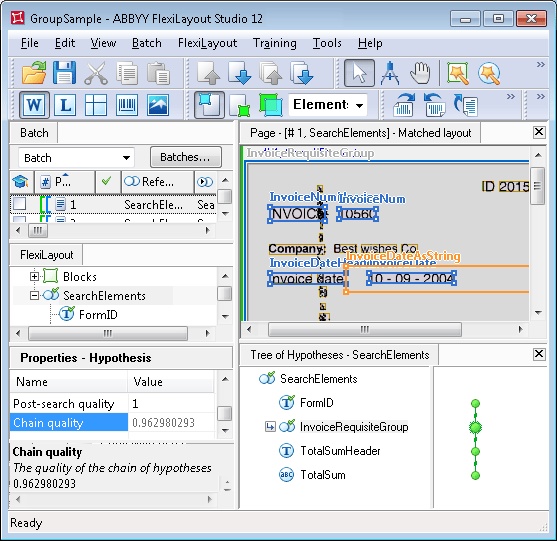Toggle the table separators display icon
The height and width of the screenshot is (541, 557).
pyautogui.click(x=96, y=105)
